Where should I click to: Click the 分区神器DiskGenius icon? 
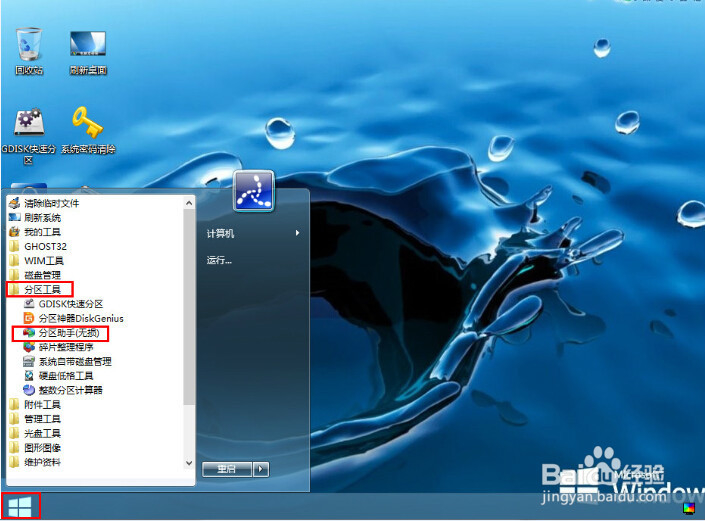(x=29, y=318)
